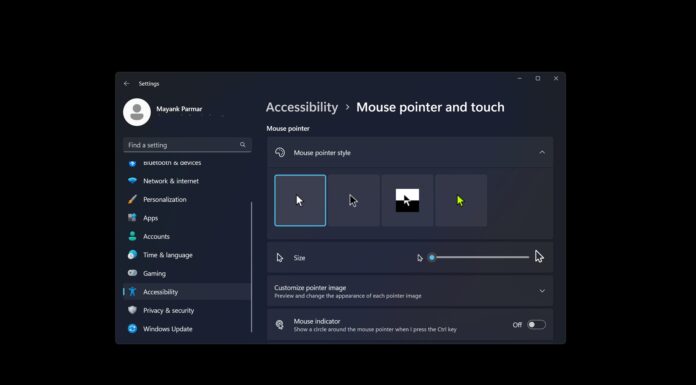Screen dimensions: 696x385
Task: Click the search magnifier icon
Action: click(243, 145)
